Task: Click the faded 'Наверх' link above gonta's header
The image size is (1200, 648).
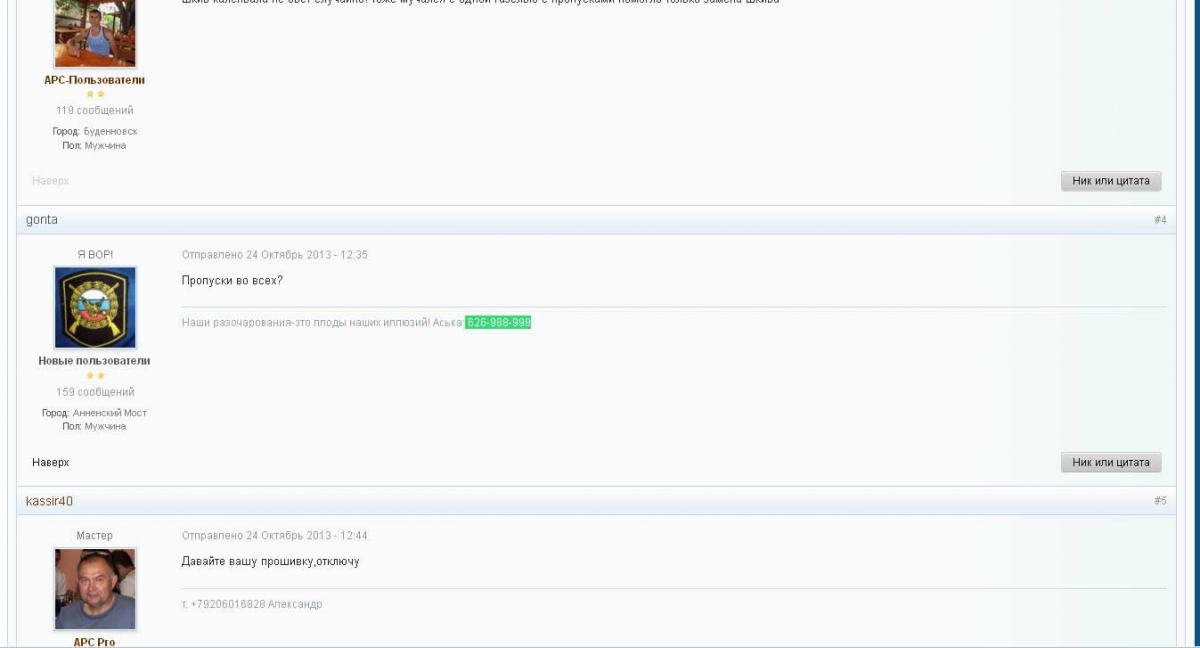Action: point(51,181)
